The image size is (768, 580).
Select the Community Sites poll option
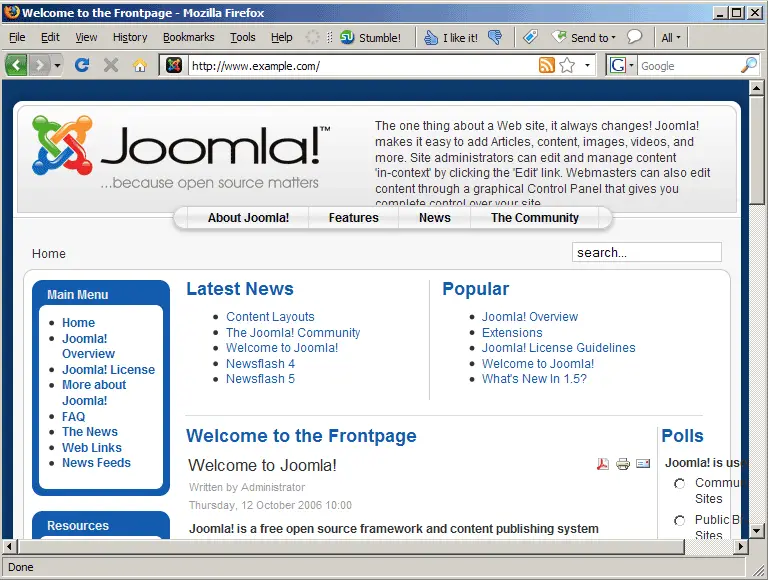coord(679,484)
